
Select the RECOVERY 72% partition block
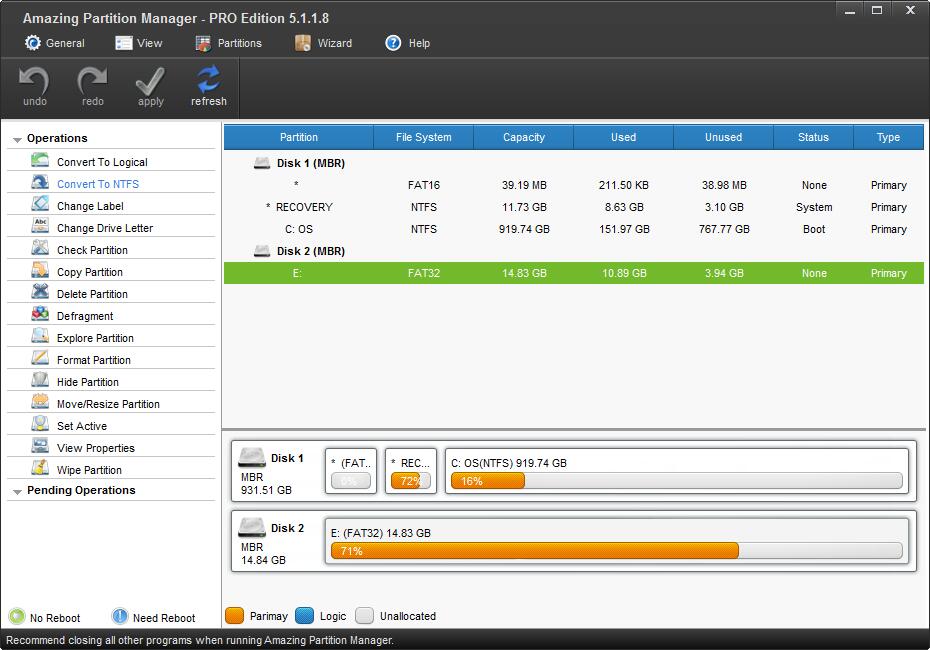click(x=411, y=471)
